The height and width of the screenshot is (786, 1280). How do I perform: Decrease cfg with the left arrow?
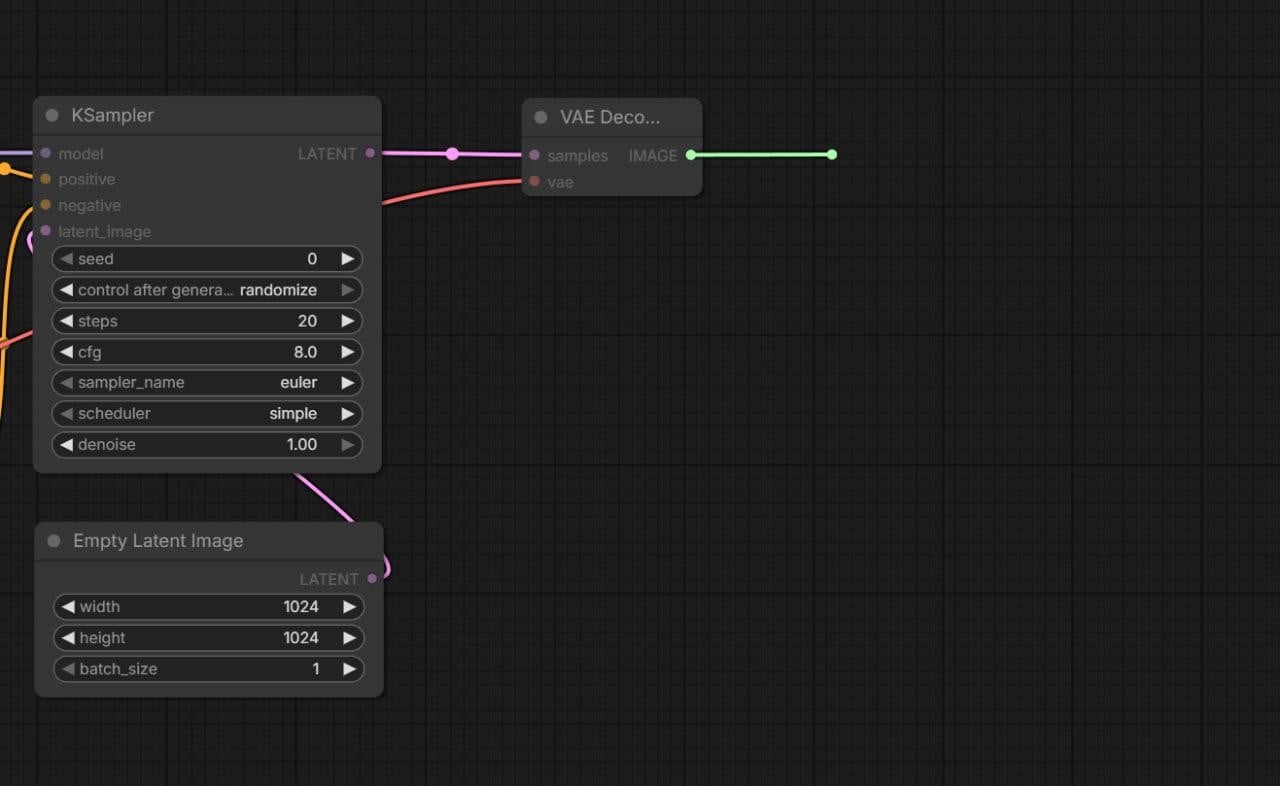(x=66, y=352)
